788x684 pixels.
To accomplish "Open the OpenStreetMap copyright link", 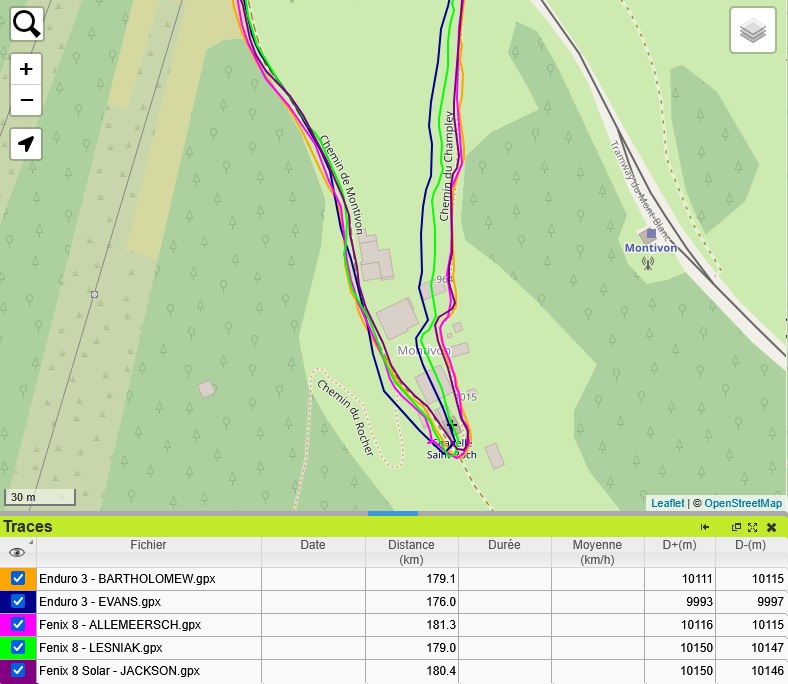I will [743, 503].
